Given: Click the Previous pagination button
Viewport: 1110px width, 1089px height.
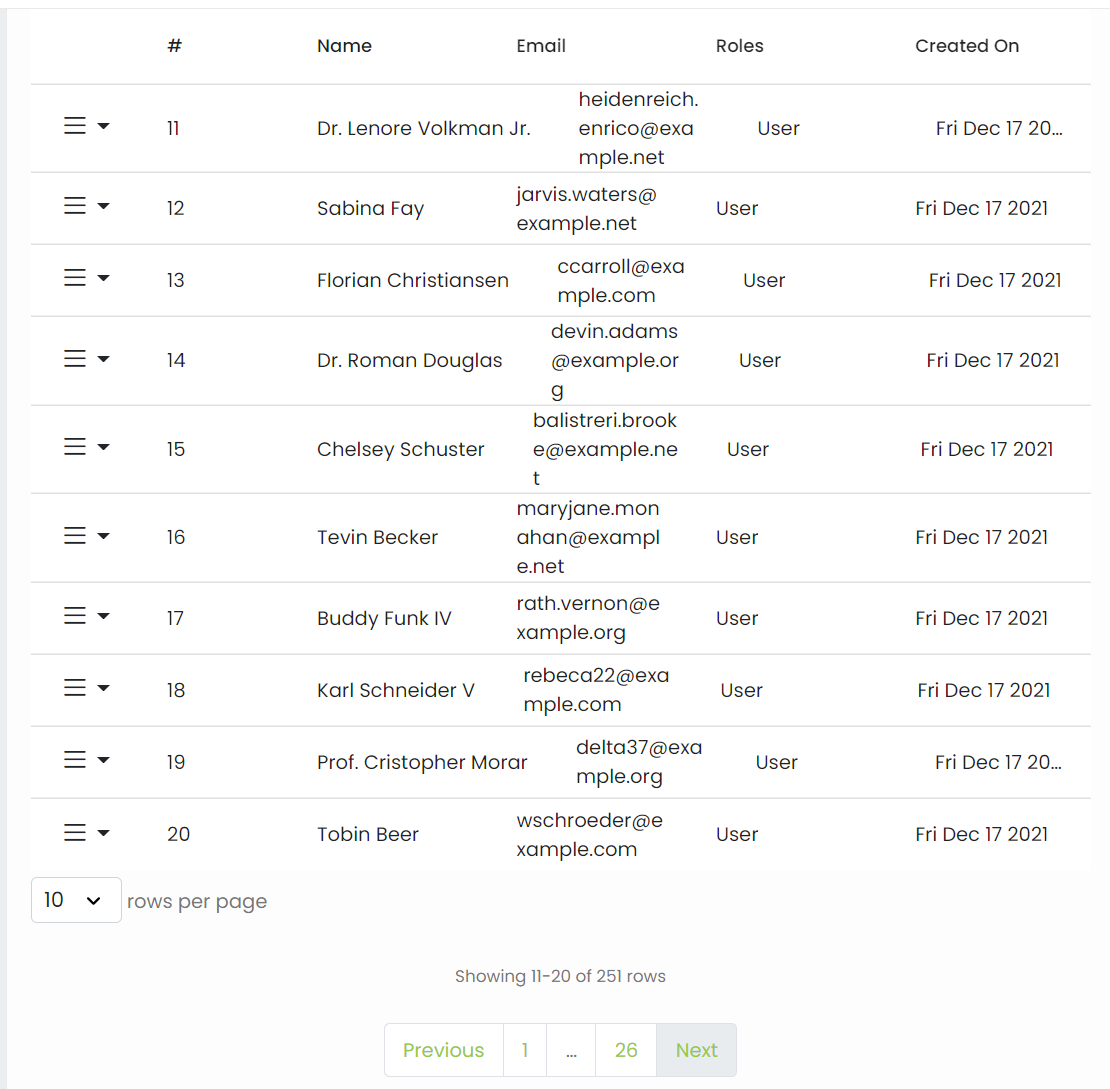Looking at the screenshot, I should pyautogui.click(x=443, y=1050).
